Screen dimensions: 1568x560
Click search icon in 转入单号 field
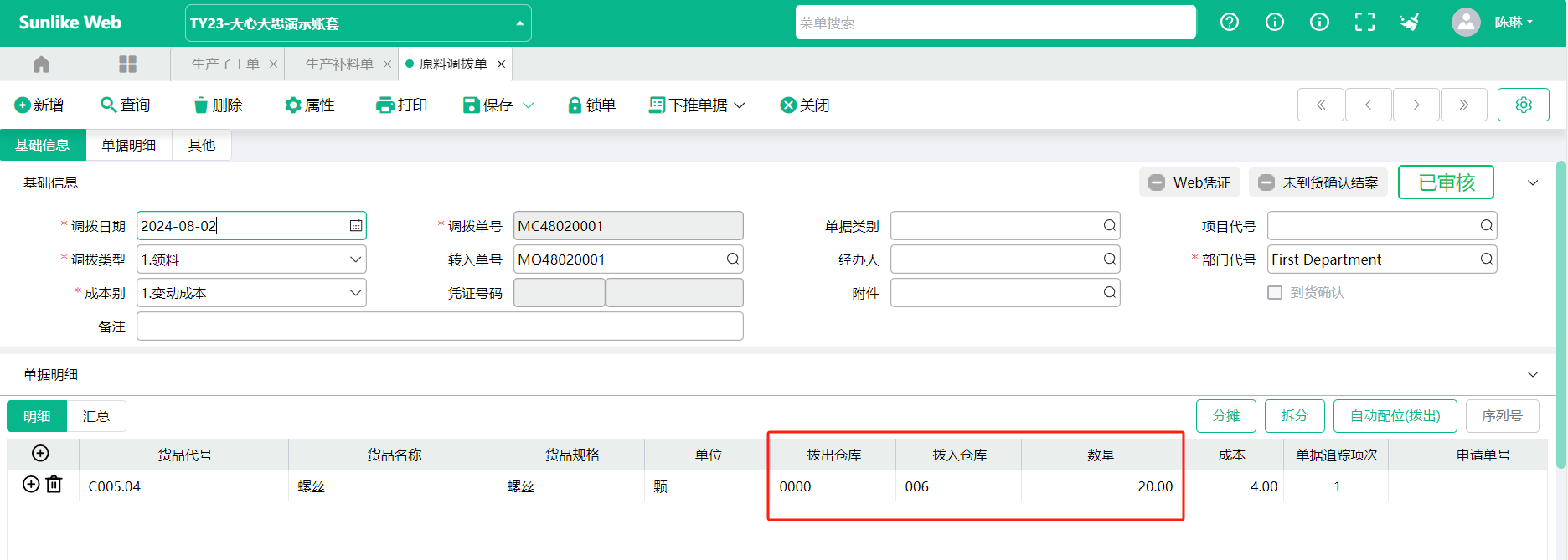(x=733, y=259)
